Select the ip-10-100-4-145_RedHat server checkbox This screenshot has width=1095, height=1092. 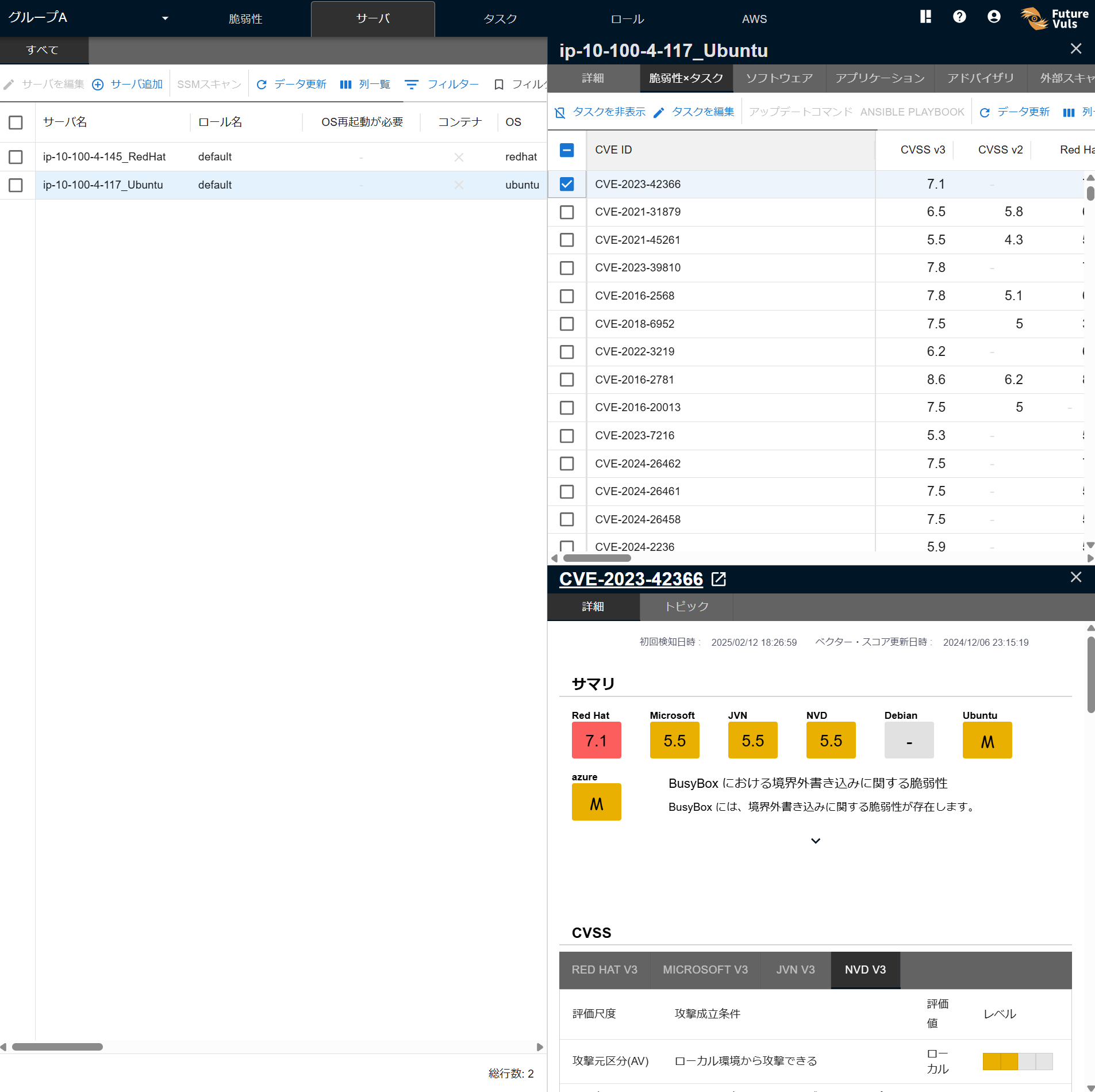coord(16,157)
